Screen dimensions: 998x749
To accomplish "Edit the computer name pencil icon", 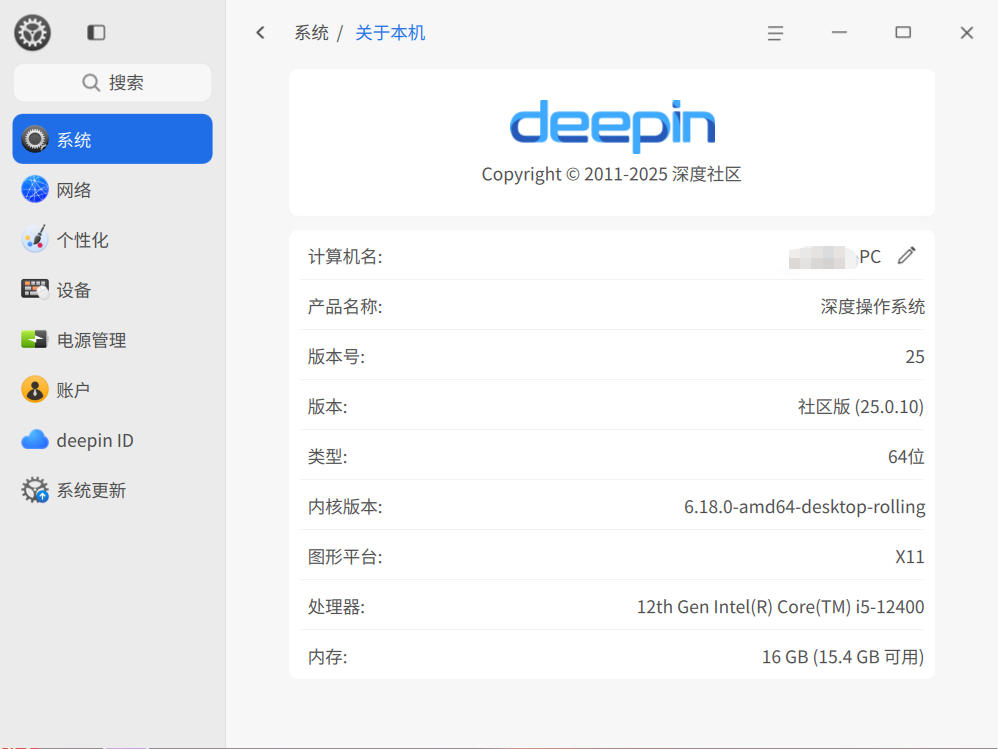I will pos(907,255).
